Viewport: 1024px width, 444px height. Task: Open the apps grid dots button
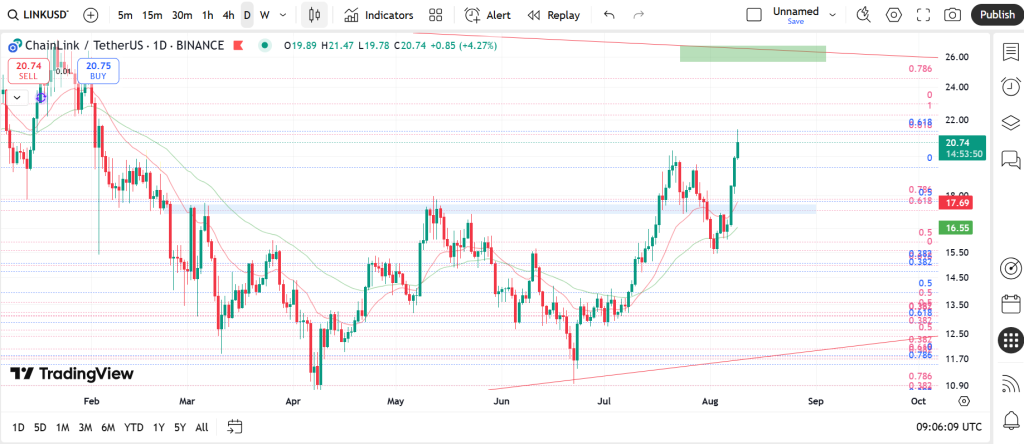coord(1010,340)
